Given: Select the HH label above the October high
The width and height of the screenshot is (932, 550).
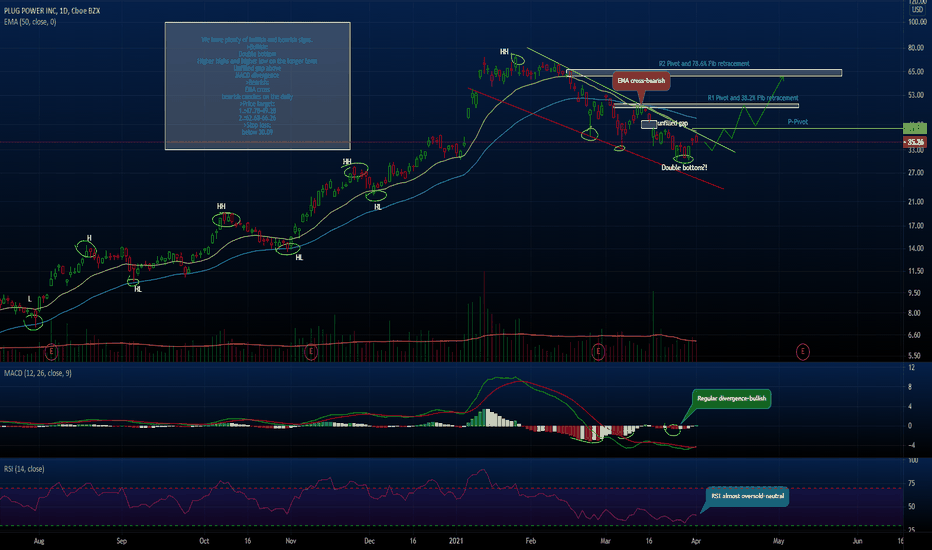Looking at the screenshot, I should click(x=221, y=206).
